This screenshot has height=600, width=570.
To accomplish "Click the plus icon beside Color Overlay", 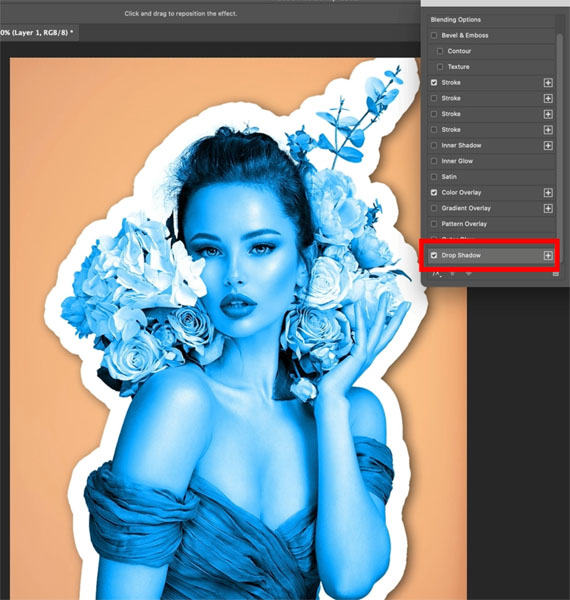I will click(548, 192).
